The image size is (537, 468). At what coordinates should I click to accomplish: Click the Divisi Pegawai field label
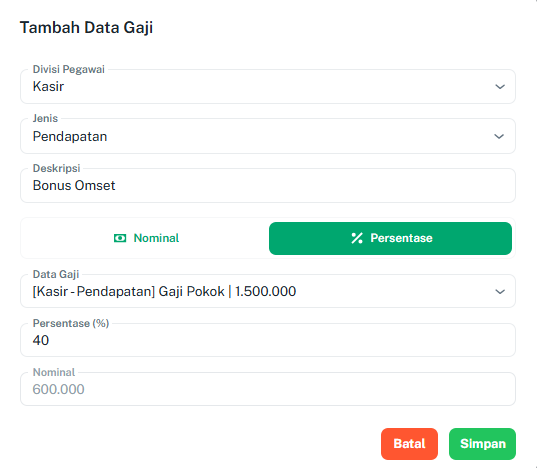pyautogui.click(x=68, y=69)
